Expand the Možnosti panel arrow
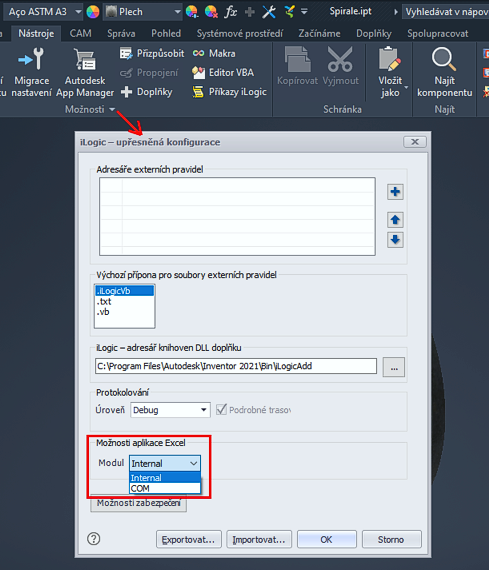 tap(112, 109)
